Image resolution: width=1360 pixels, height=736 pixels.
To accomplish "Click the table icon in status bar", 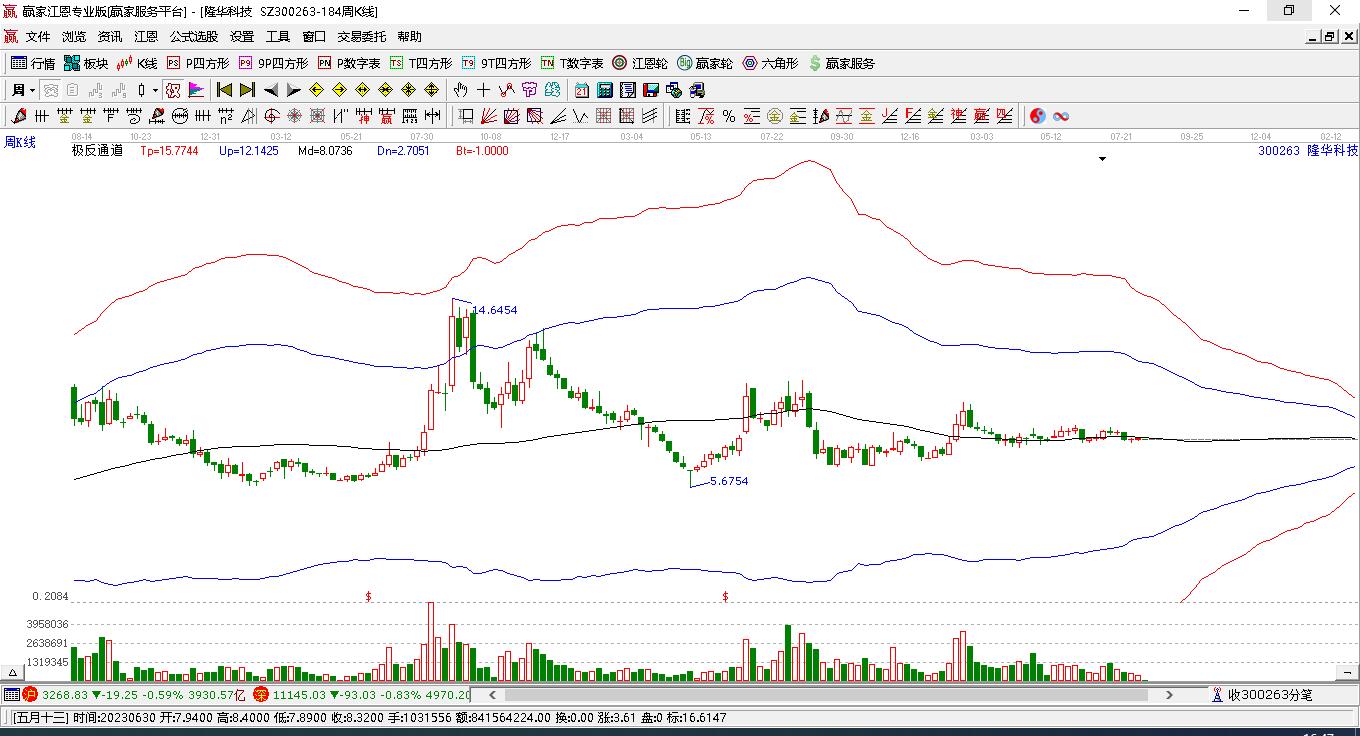I will (x=11, y=695).
